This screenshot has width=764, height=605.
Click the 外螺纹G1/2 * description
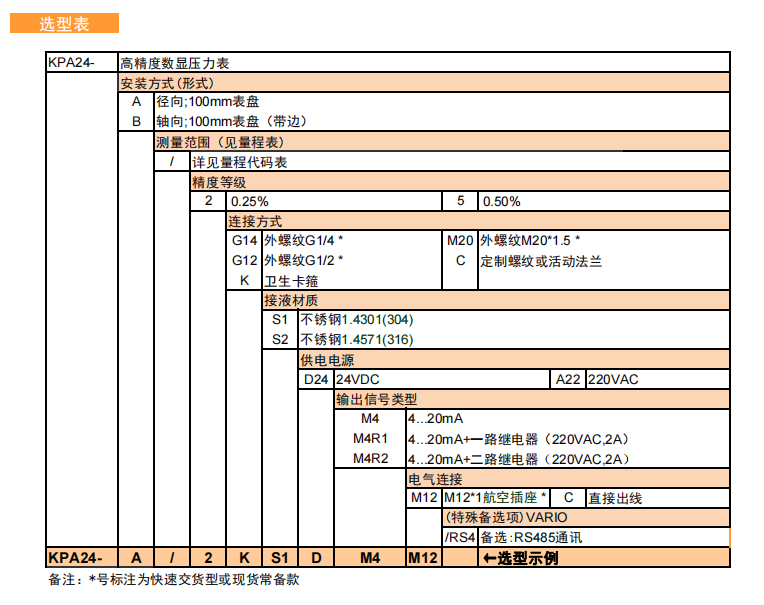304,261
